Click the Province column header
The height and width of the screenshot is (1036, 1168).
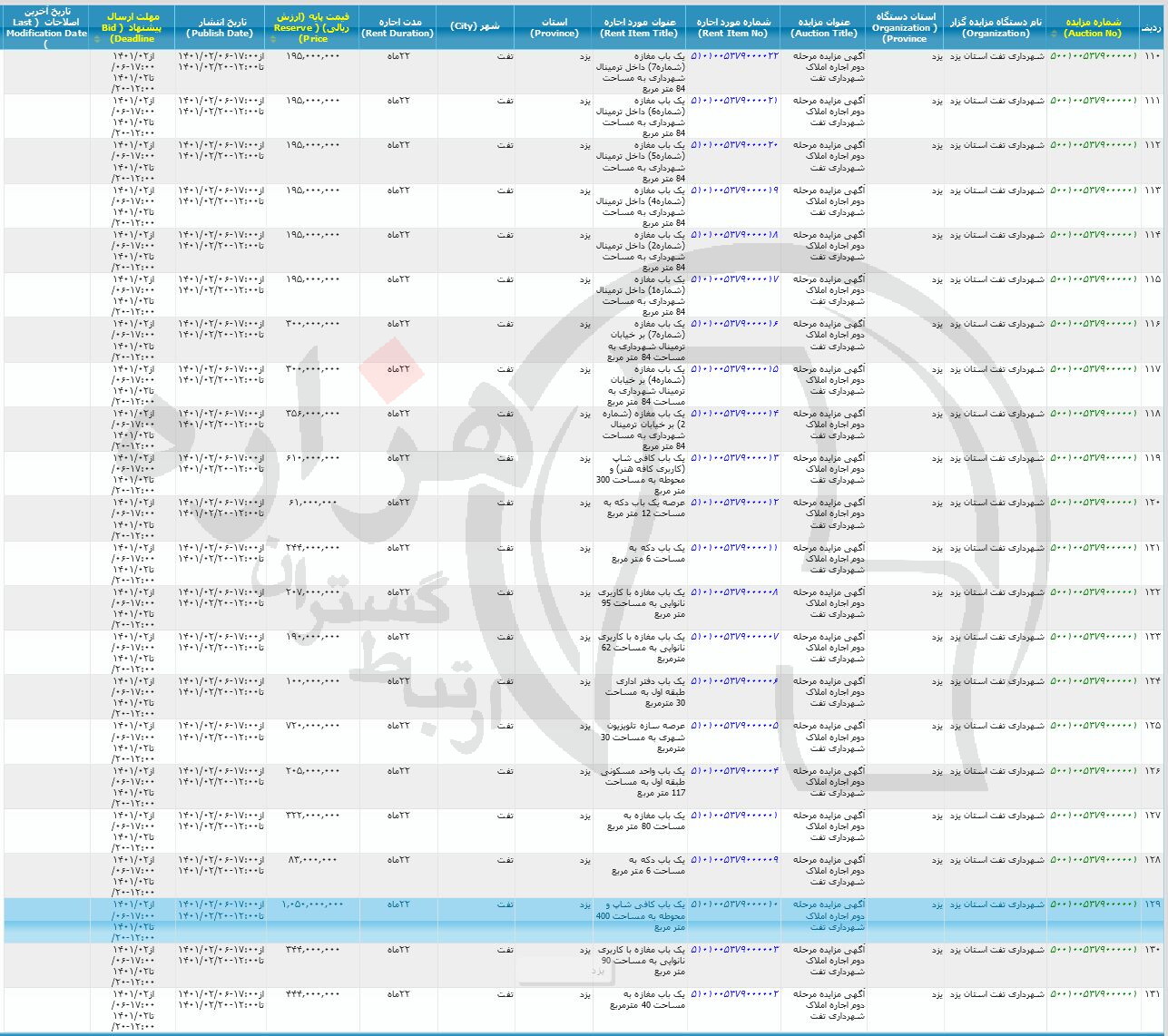554,28
